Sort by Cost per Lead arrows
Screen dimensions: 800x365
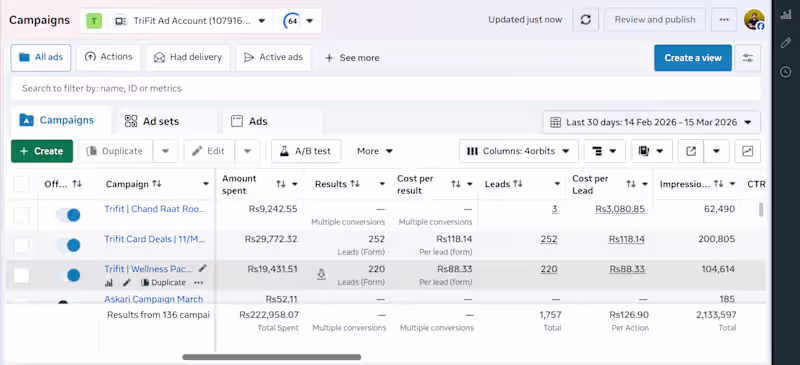pyautogui.click(x=631, y=184)
